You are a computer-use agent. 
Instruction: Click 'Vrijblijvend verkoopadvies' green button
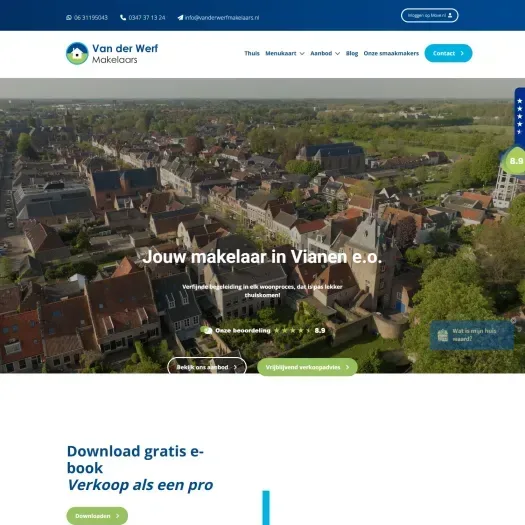tap(307, 367)
